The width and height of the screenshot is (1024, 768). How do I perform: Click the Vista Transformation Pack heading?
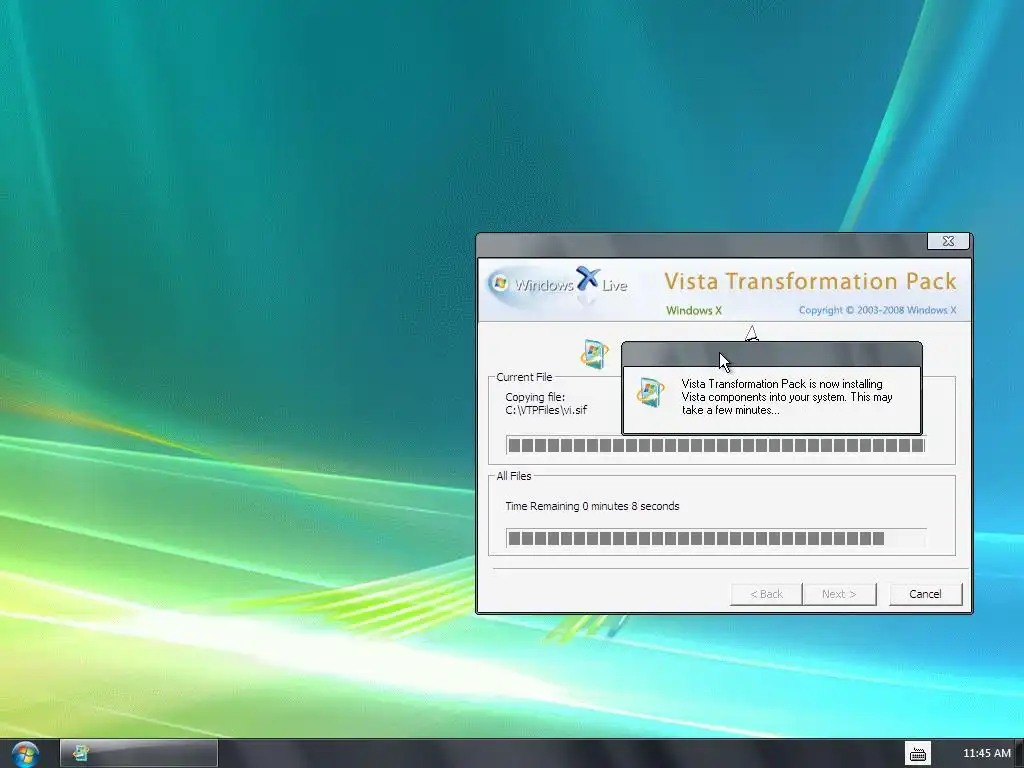pos(810,281)
